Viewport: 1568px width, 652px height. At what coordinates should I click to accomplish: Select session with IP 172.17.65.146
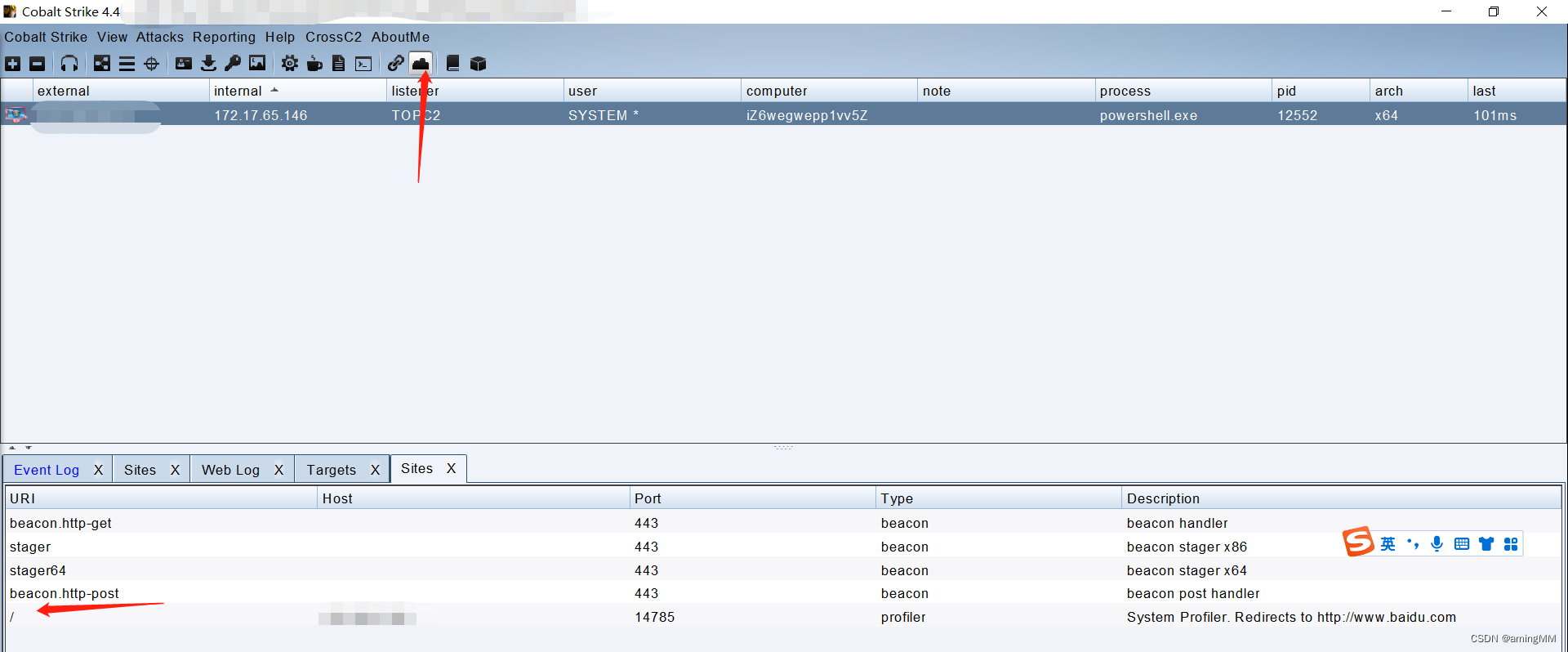tap(784, 115)
